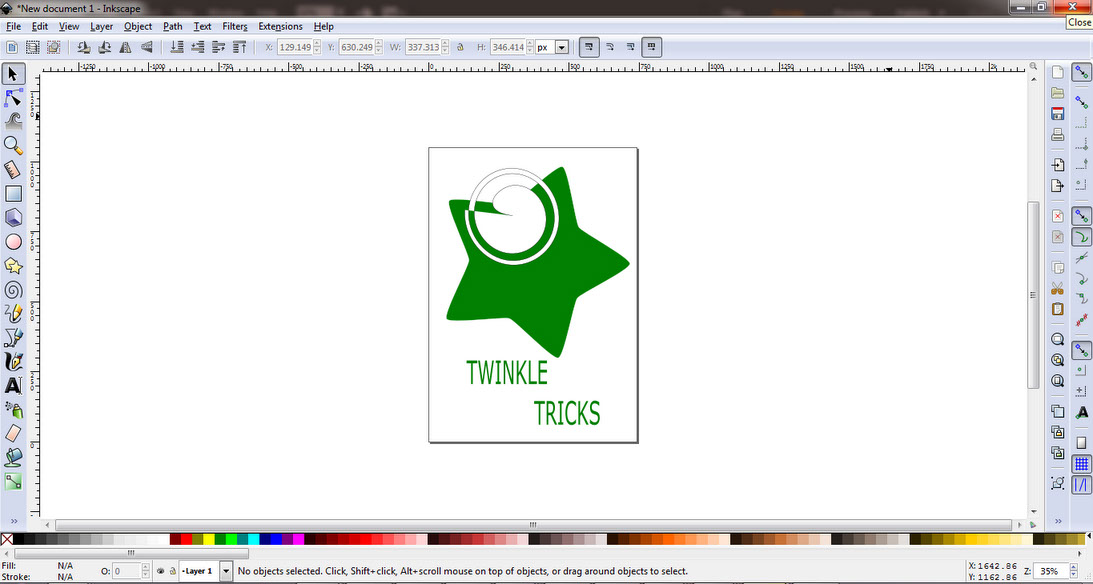
Task: Pick the cyan palette swatch
Action: point(254,539)
